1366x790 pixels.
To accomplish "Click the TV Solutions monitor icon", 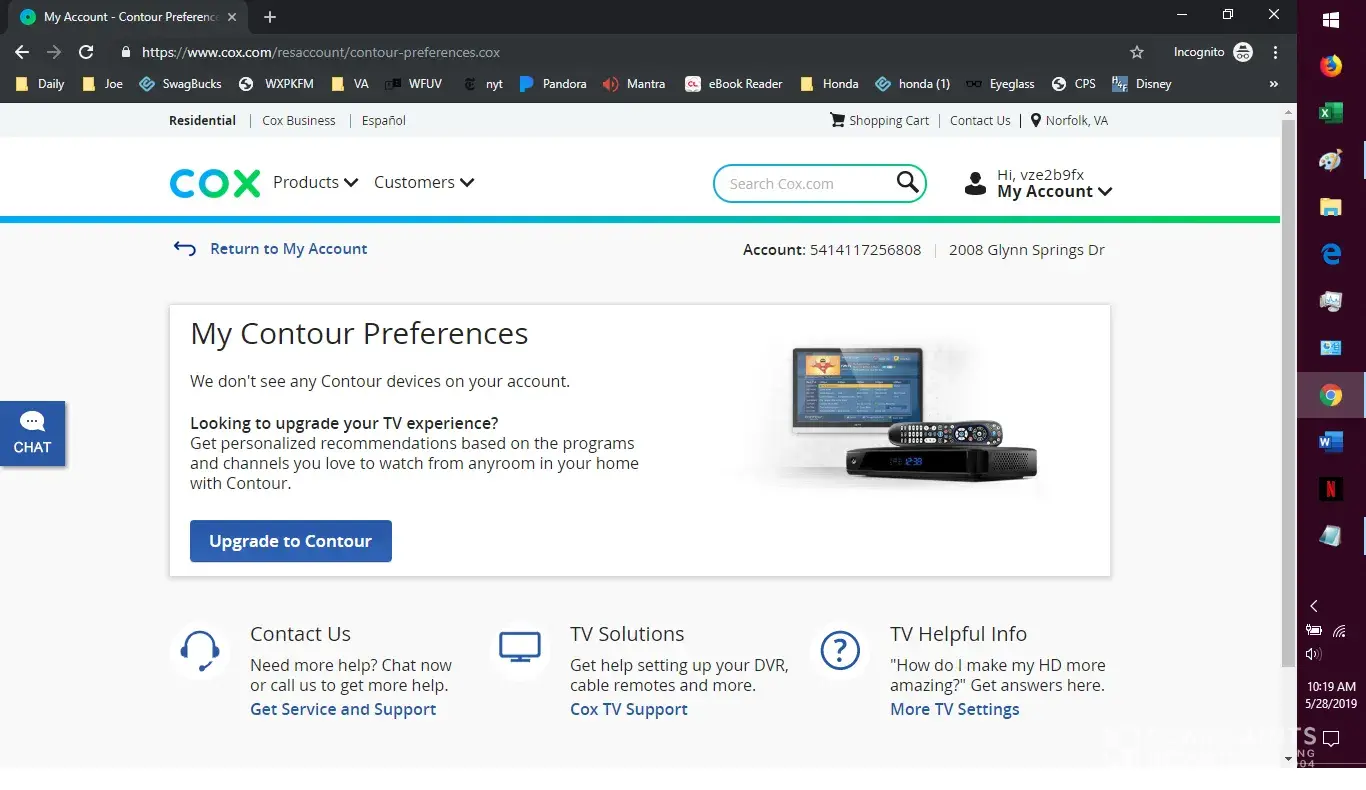I will tap(519, 648).
